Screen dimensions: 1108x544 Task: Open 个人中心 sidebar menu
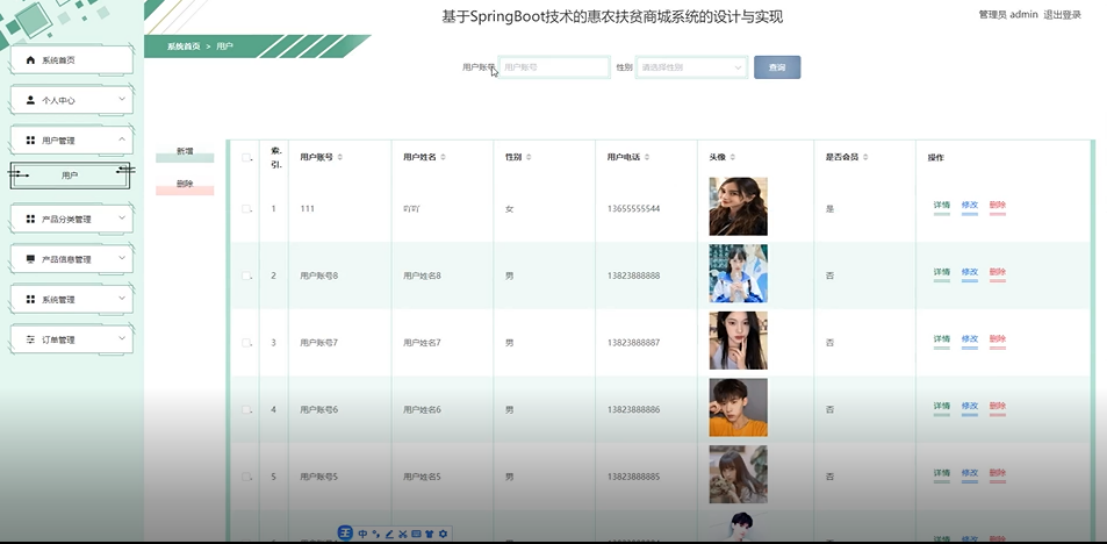click(x=71, y=100)
